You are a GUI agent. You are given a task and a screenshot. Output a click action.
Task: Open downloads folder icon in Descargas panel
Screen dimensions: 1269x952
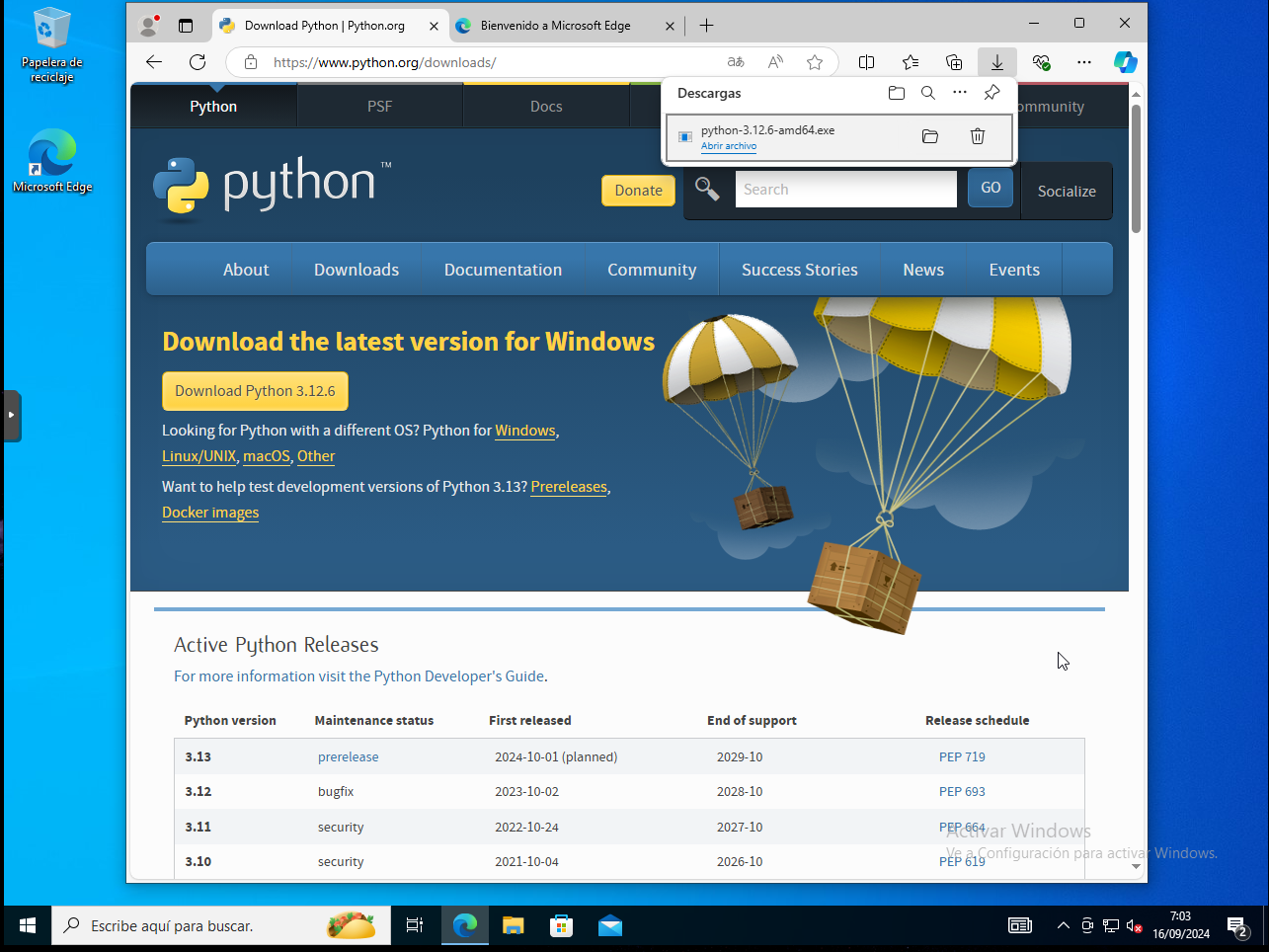pyautogui.click(x=897, y=93)
